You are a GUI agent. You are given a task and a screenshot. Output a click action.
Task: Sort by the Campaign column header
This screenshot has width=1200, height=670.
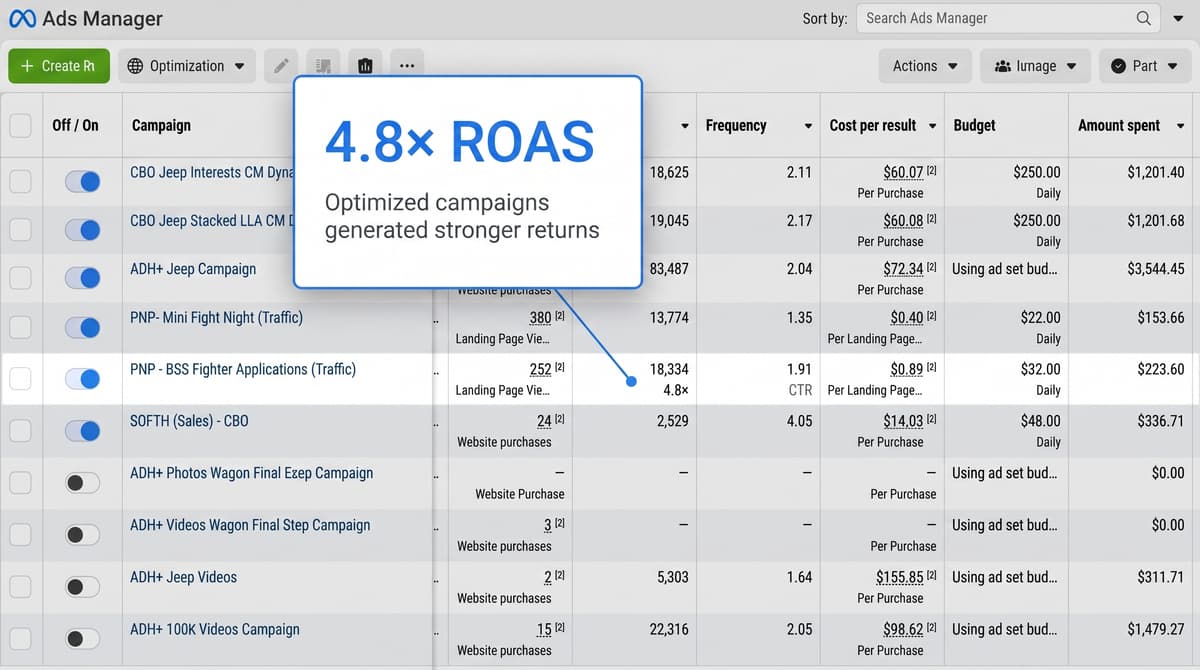tap(161, 126)
